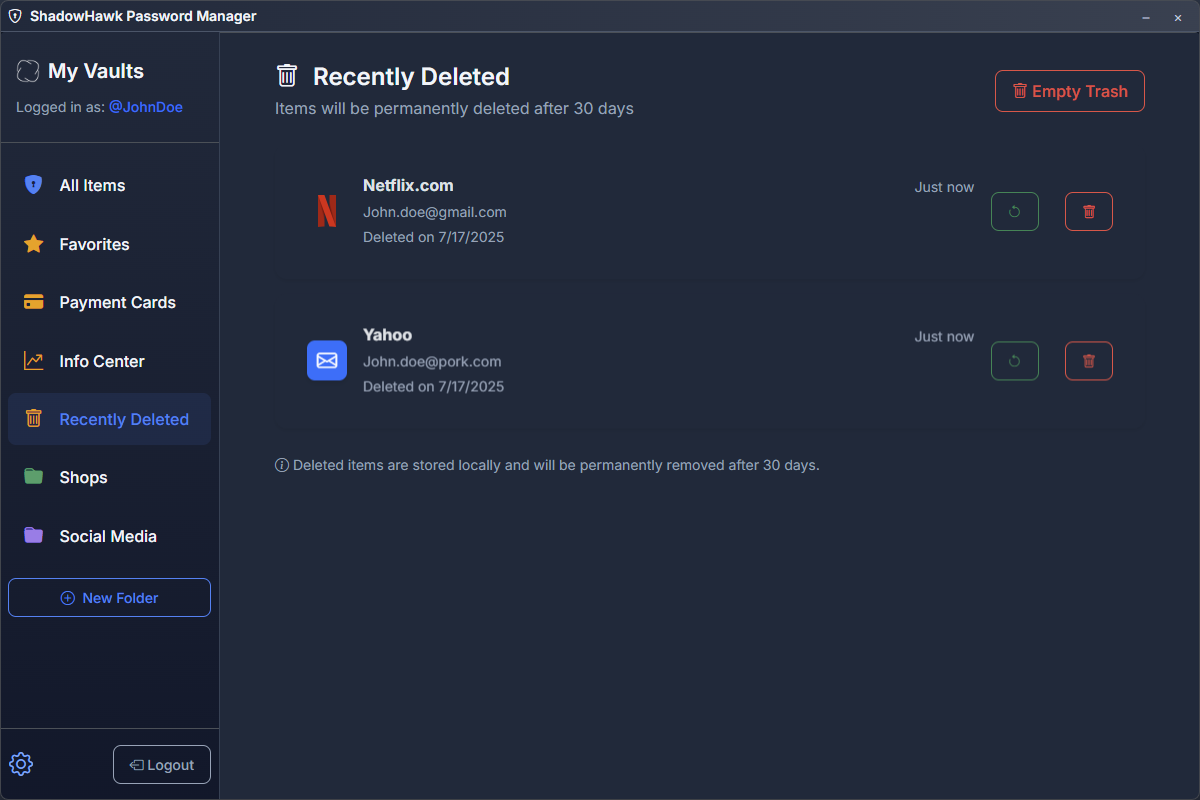Image resolution: width=1200 pixels, height=800 pixels.
Task: Restore the Yahoo entry
Action: [x=1014, y=361]
